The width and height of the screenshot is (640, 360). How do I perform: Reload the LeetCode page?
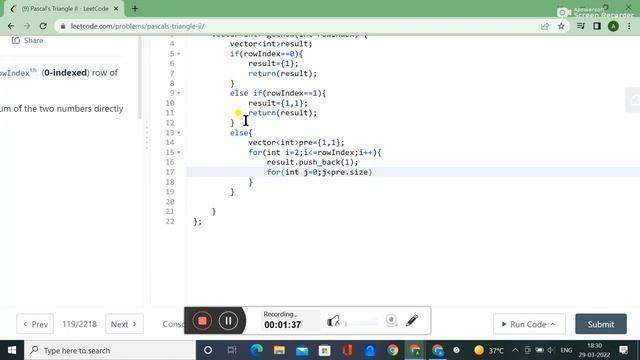43,26
